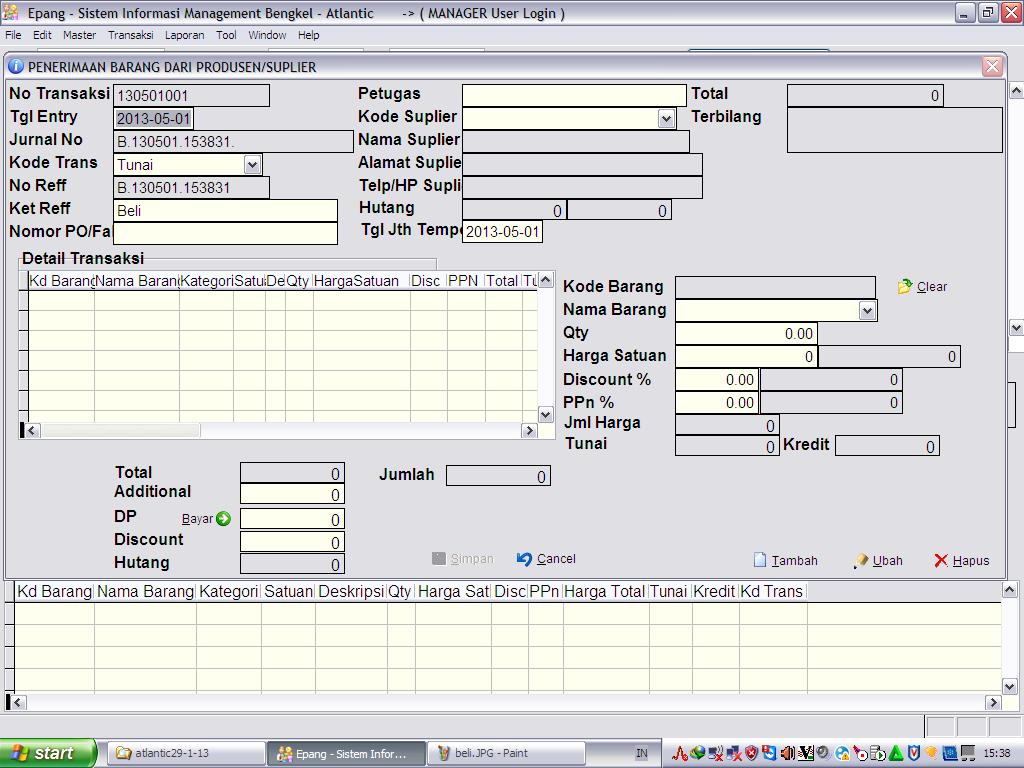Expand the Nama Barang combo box
The height and width of the screenshot is (768, 1024).
pyautogui.click(x=867, y=311)
